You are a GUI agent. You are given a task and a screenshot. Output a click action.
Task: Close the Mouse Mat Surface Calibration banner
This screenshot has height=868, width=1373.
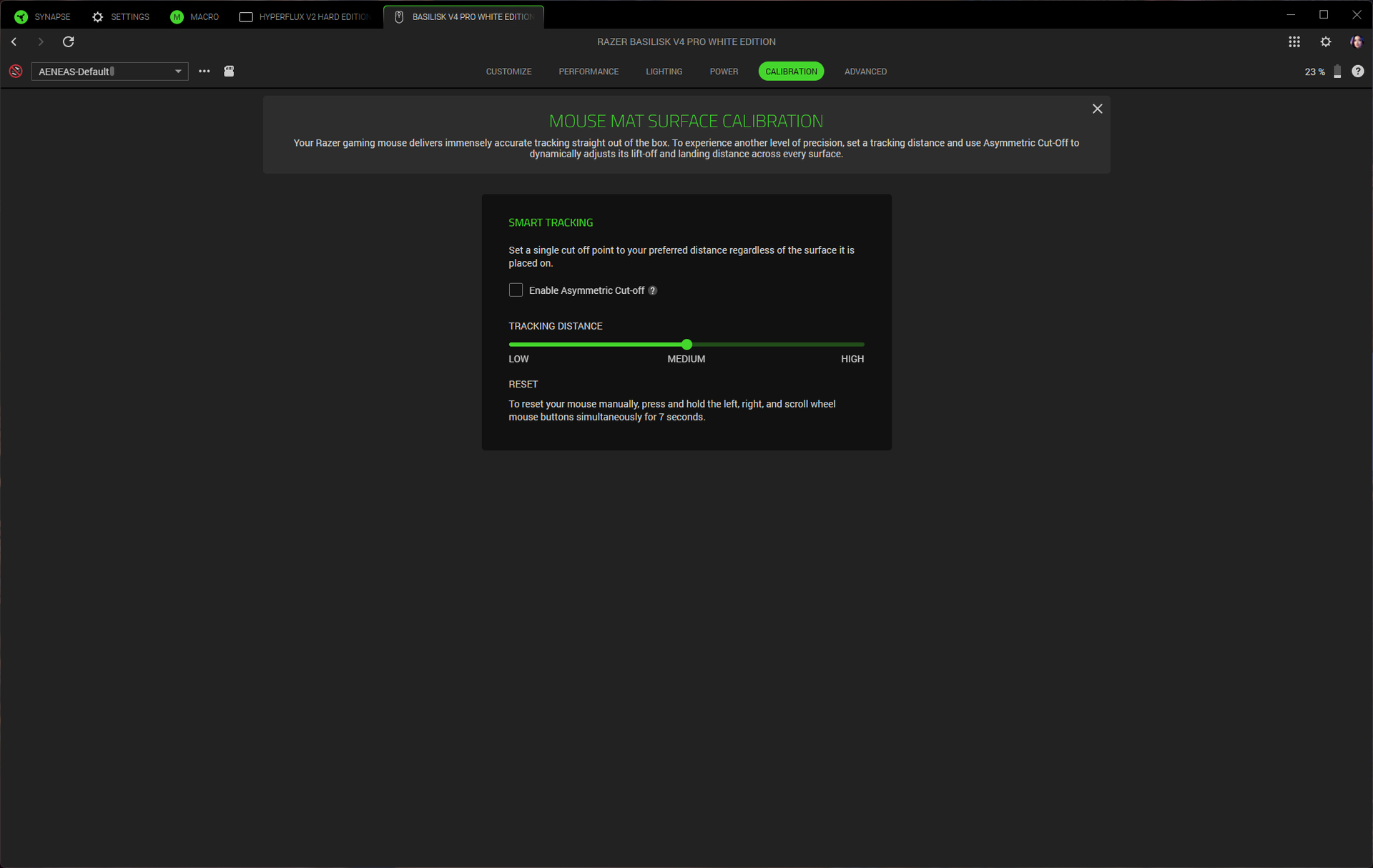click(x=1098, y=109)
